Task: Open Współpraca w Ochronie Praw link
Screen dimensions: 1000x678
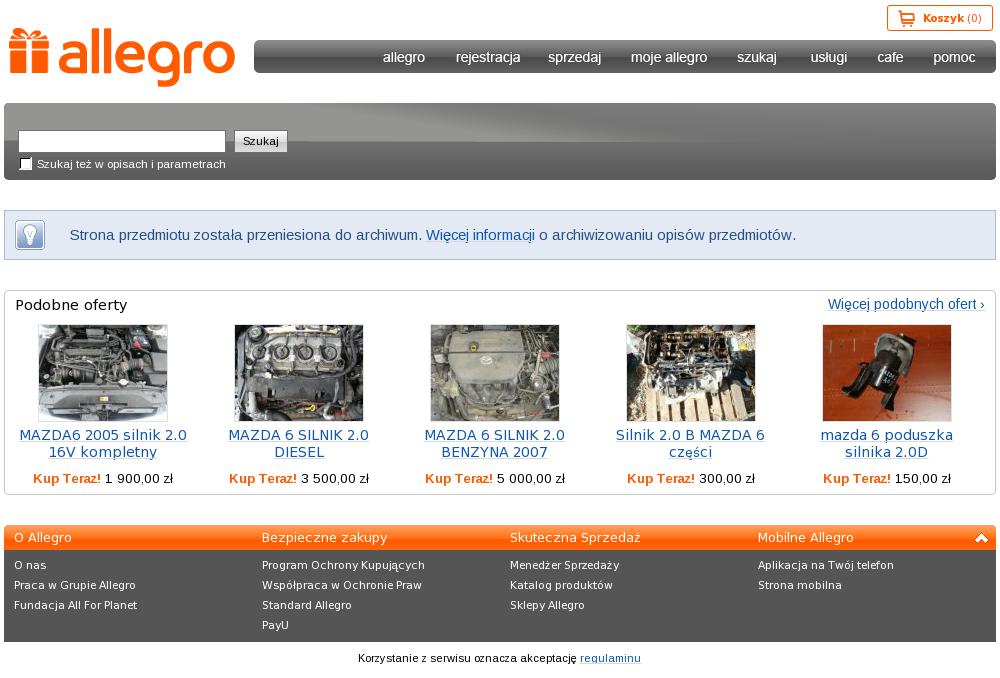Action: point(342,585)
